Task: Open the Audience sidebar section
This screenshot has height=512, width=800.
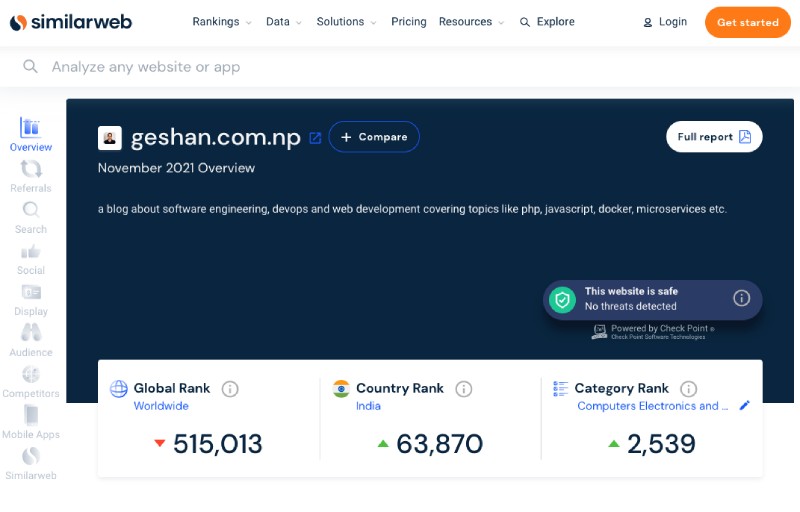Action: coord(31,341)
